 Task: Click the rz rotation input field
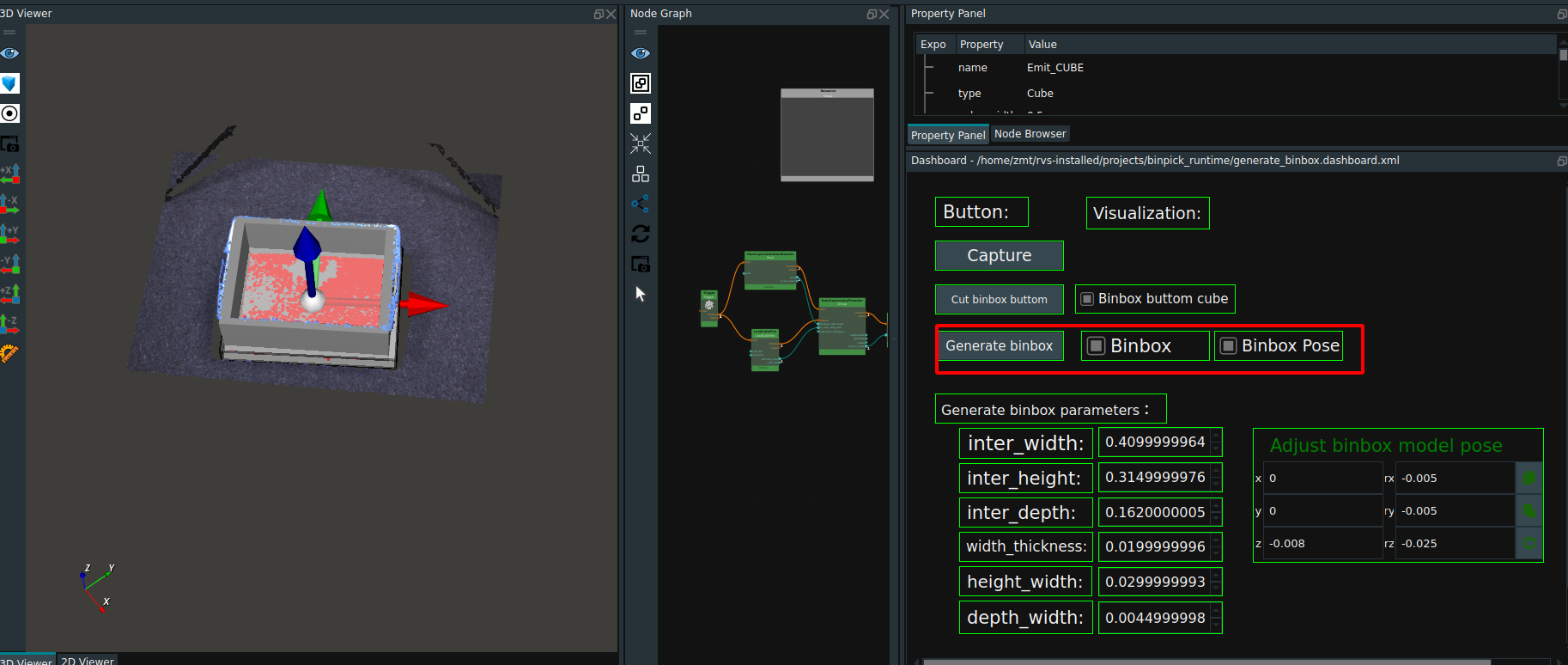[1455, 543]
